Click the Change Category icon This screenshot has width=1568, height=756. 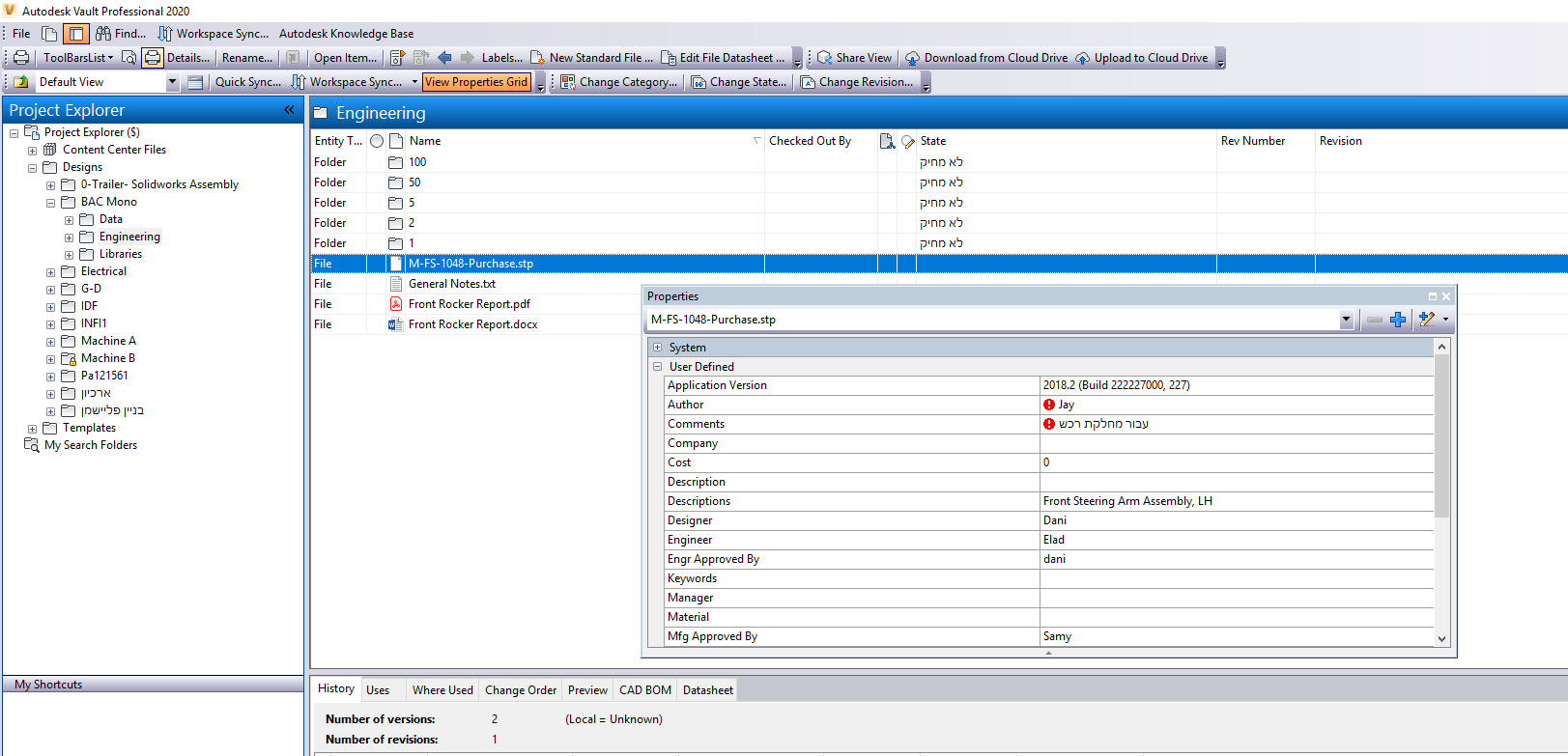point(568,82)
